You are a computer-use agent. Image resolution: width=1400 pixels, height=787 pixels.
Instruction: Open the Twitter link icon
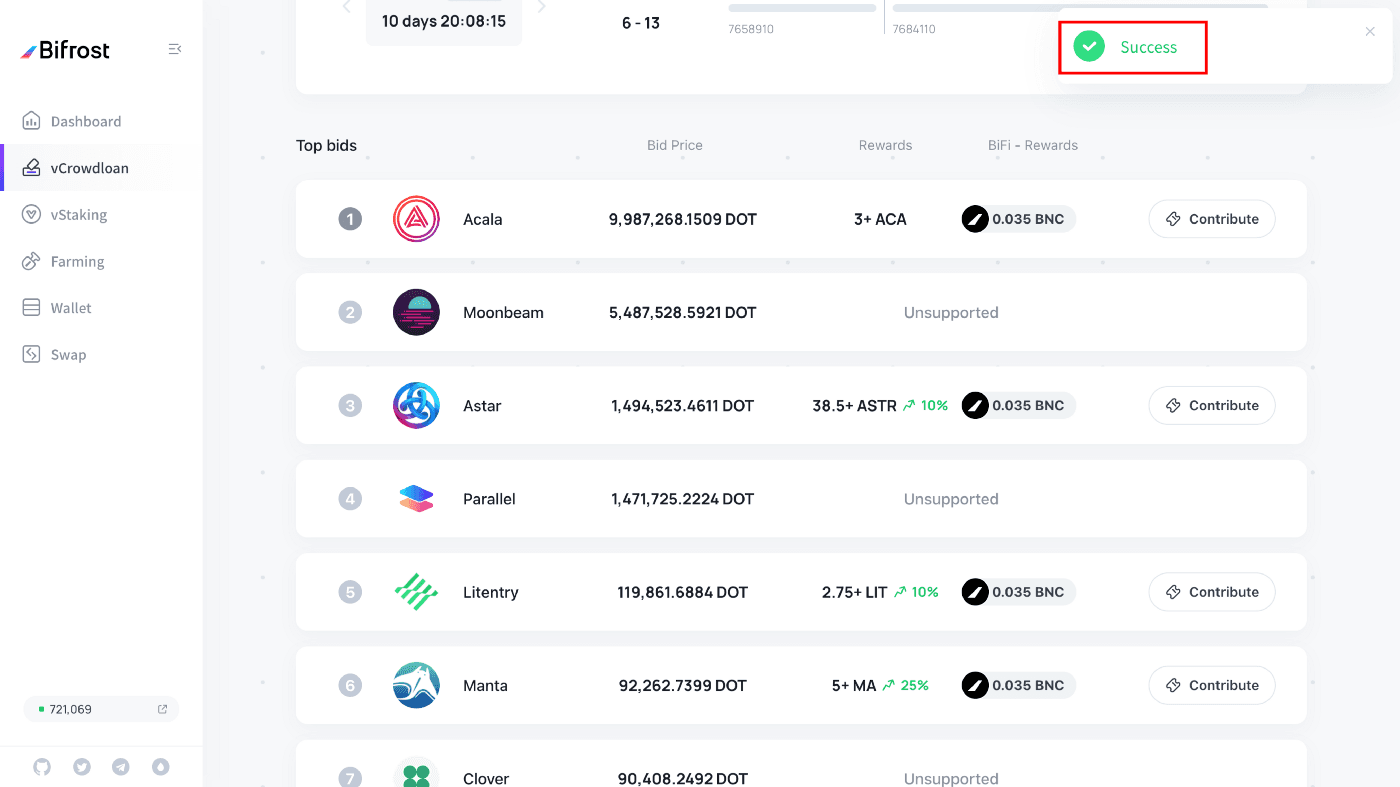pyautogui.click(x=82, y=767)
